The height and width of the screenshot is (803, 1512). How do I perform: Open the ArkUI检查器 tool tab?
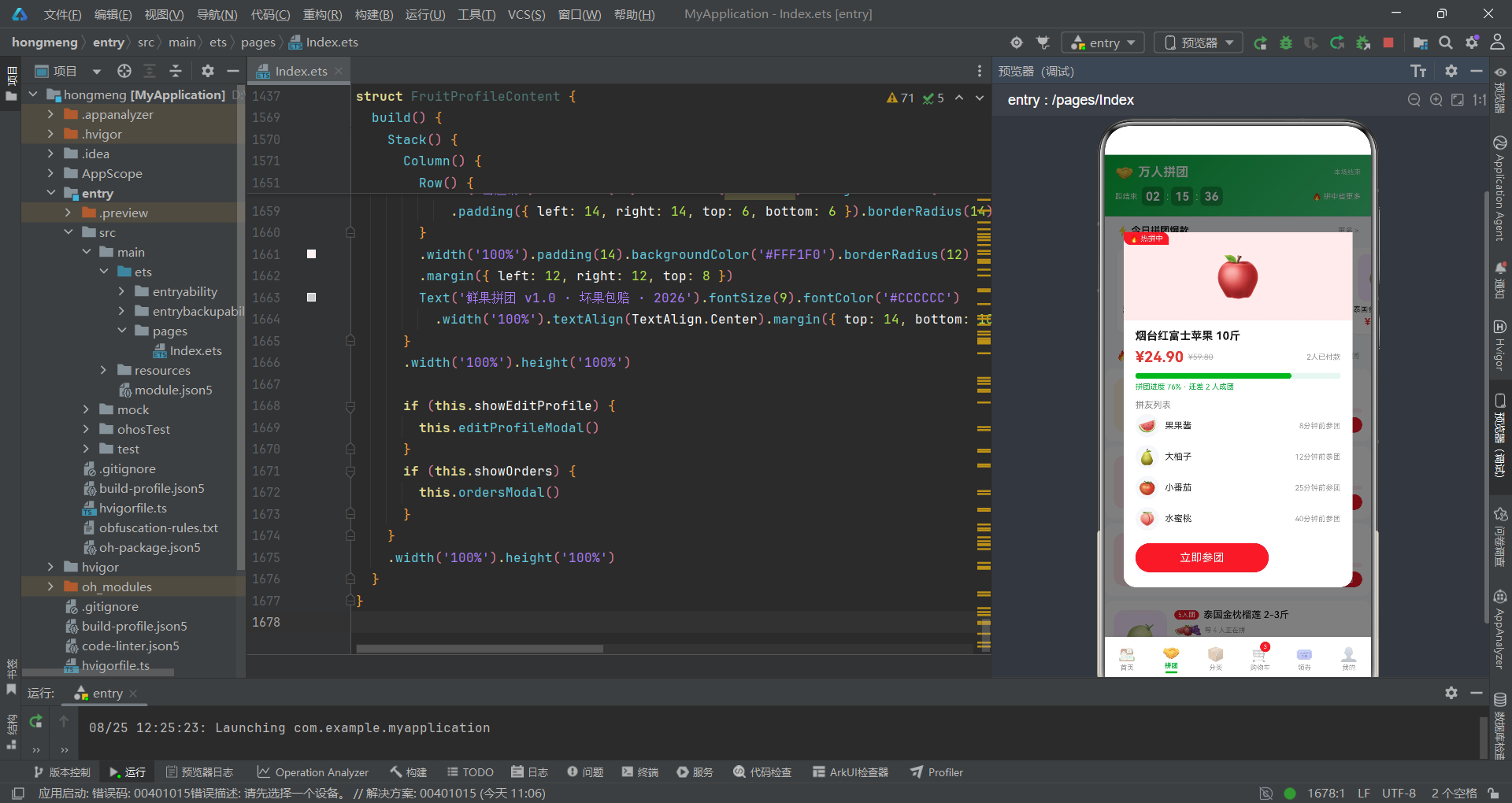coord(850,772)
